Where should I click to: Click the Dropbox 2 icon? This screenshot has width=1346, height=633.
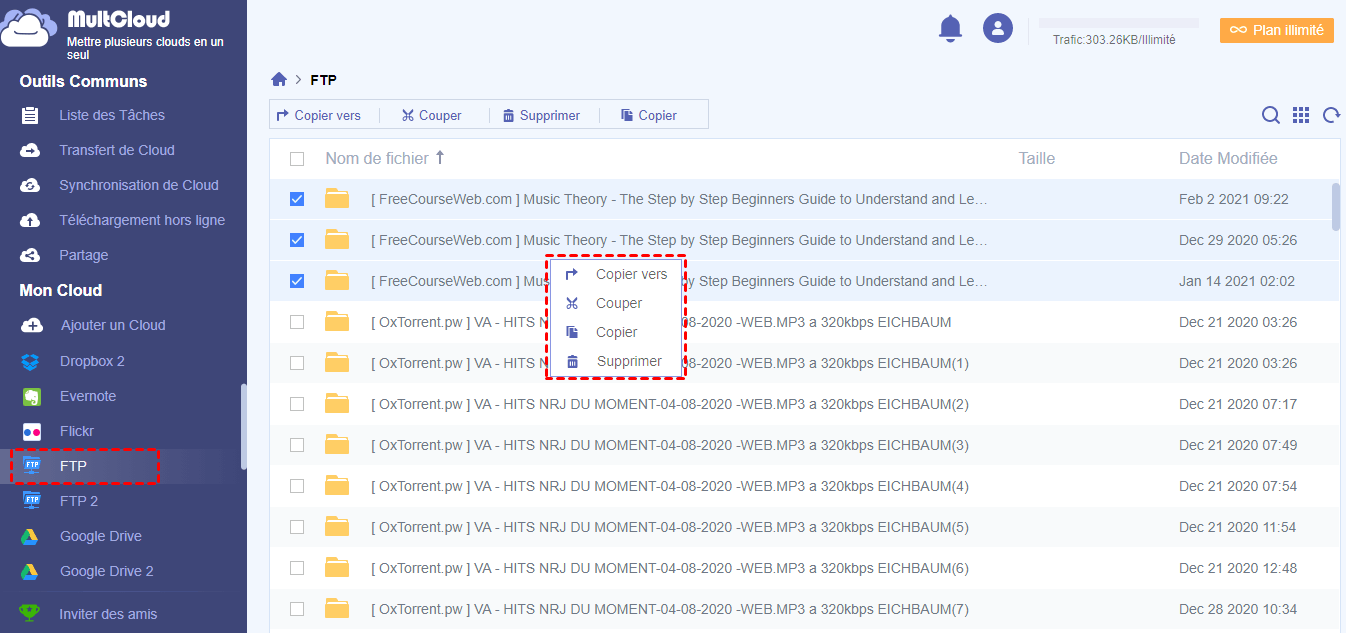click(32, 361)
